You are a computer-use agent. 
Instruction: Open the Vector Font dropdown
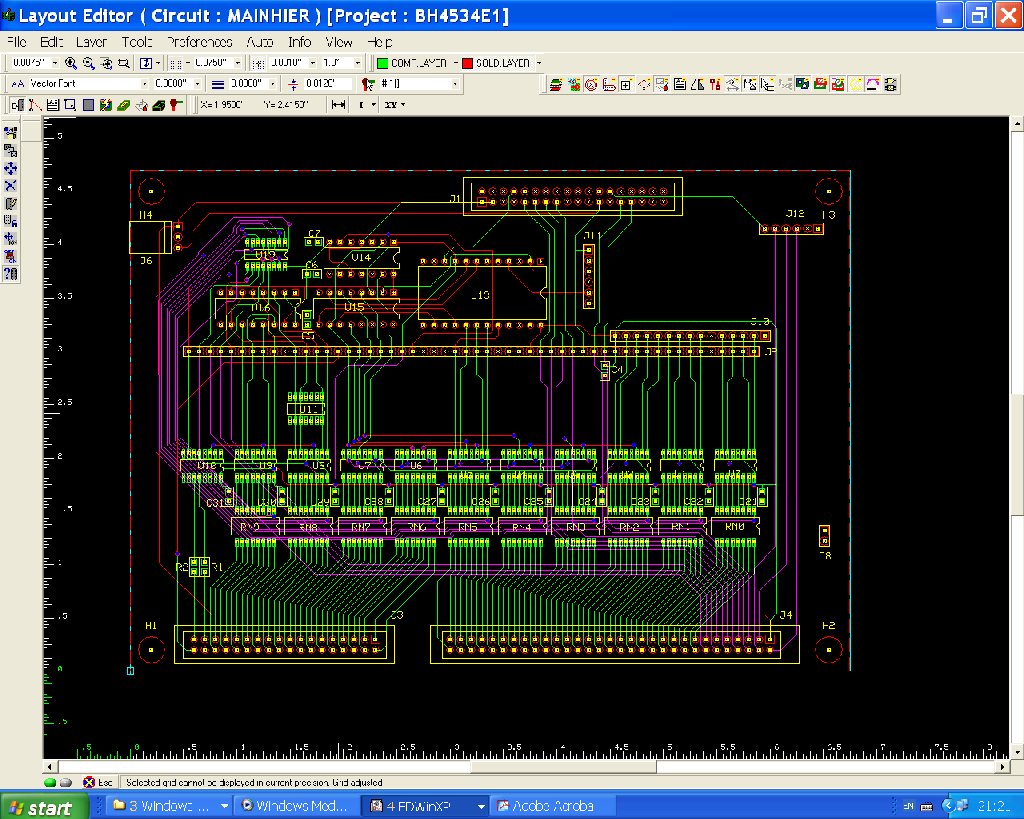tap(144, 84)
